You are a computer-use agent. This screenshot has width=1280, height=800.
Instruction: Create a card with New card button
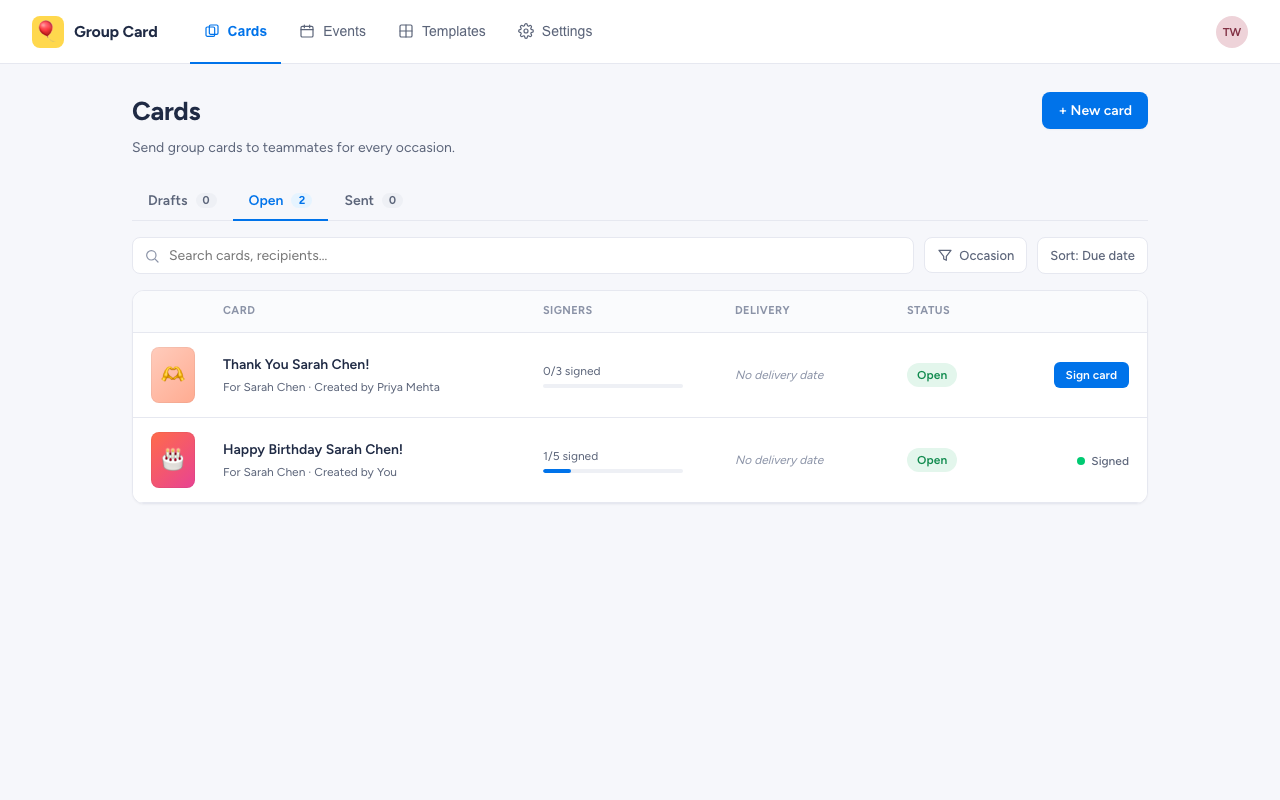tap(1095, 110)
